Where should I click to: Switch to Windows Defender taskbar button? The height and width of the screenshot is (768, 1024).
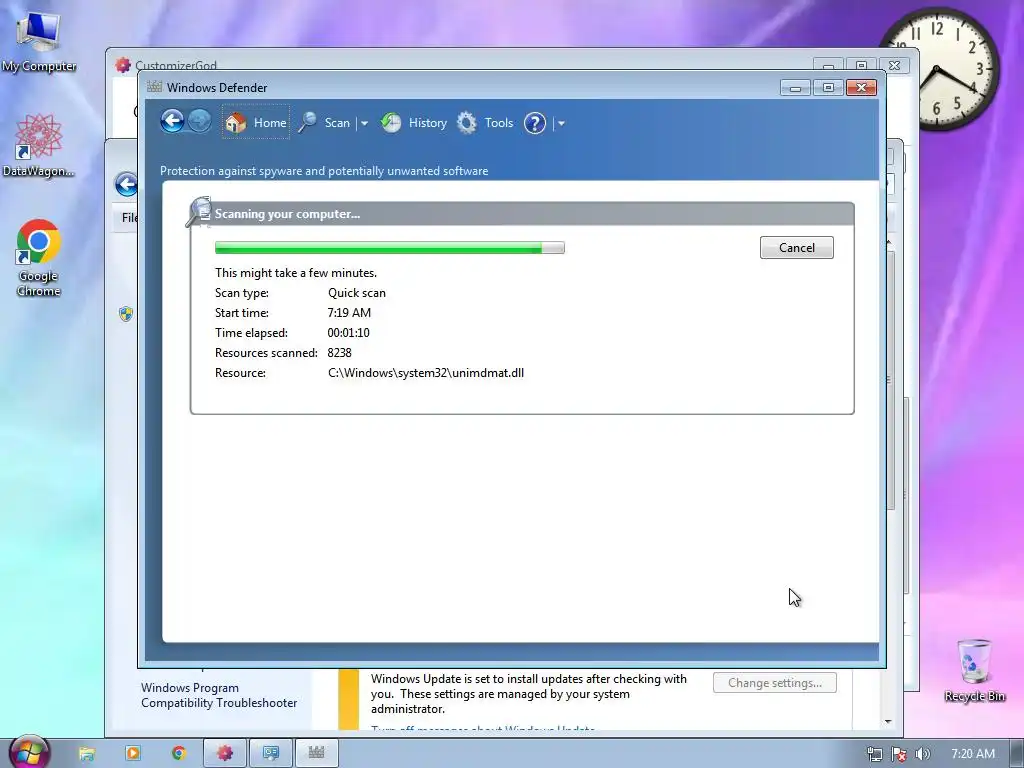pos(317,754)
